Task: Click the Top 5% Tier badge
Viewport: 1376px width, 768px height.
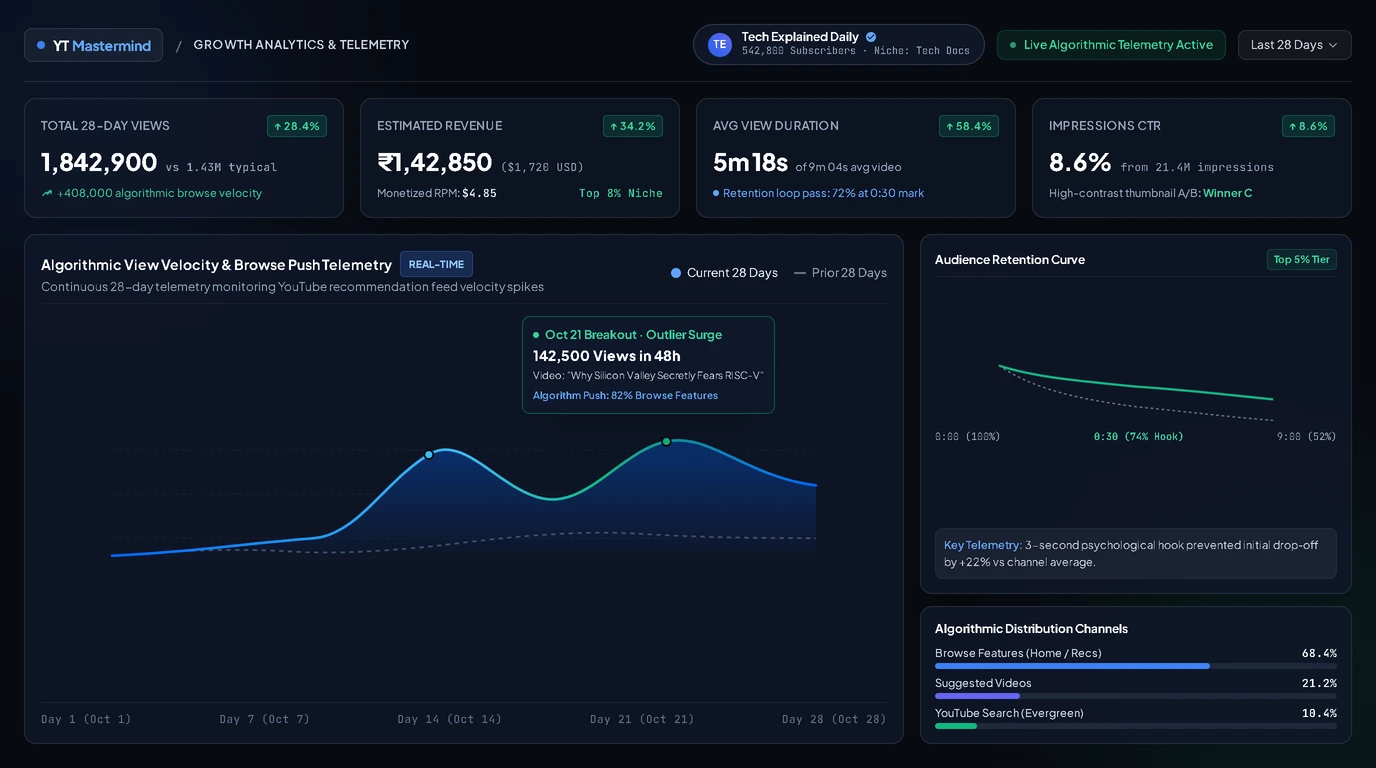Action: coord(1301,260)
